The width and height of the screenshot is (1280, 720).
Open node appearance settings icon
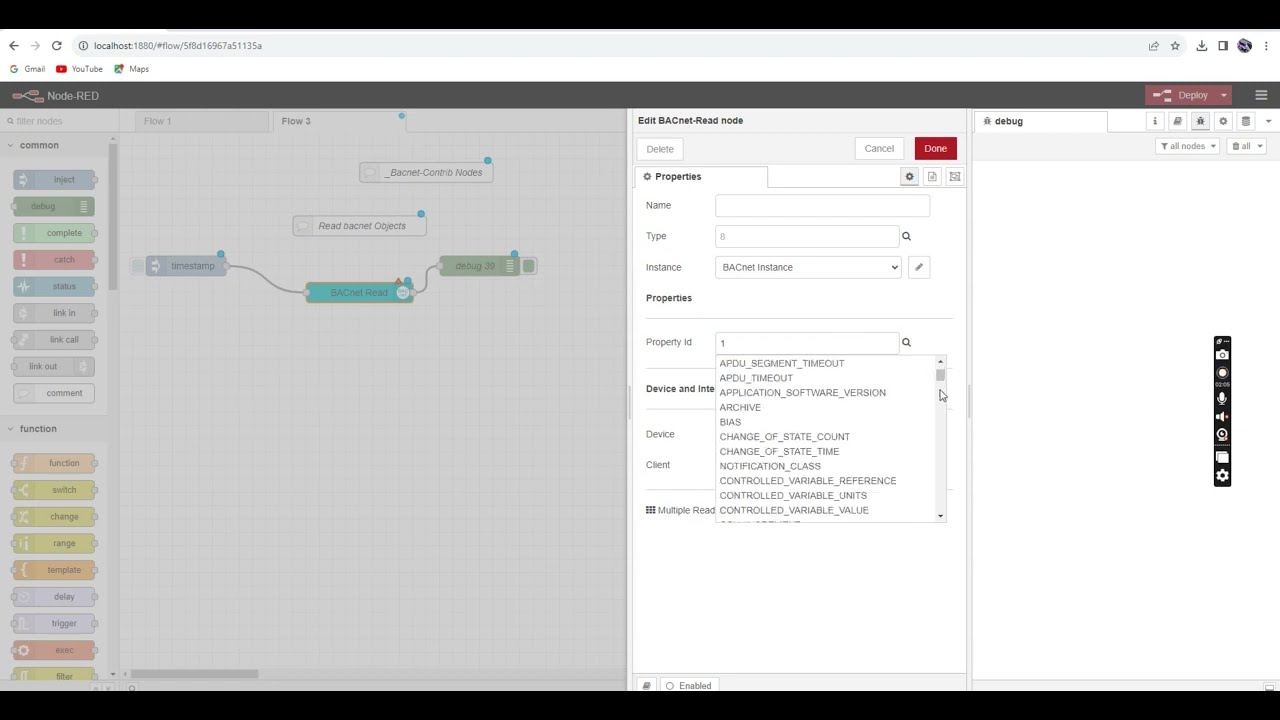coord(955,177)
